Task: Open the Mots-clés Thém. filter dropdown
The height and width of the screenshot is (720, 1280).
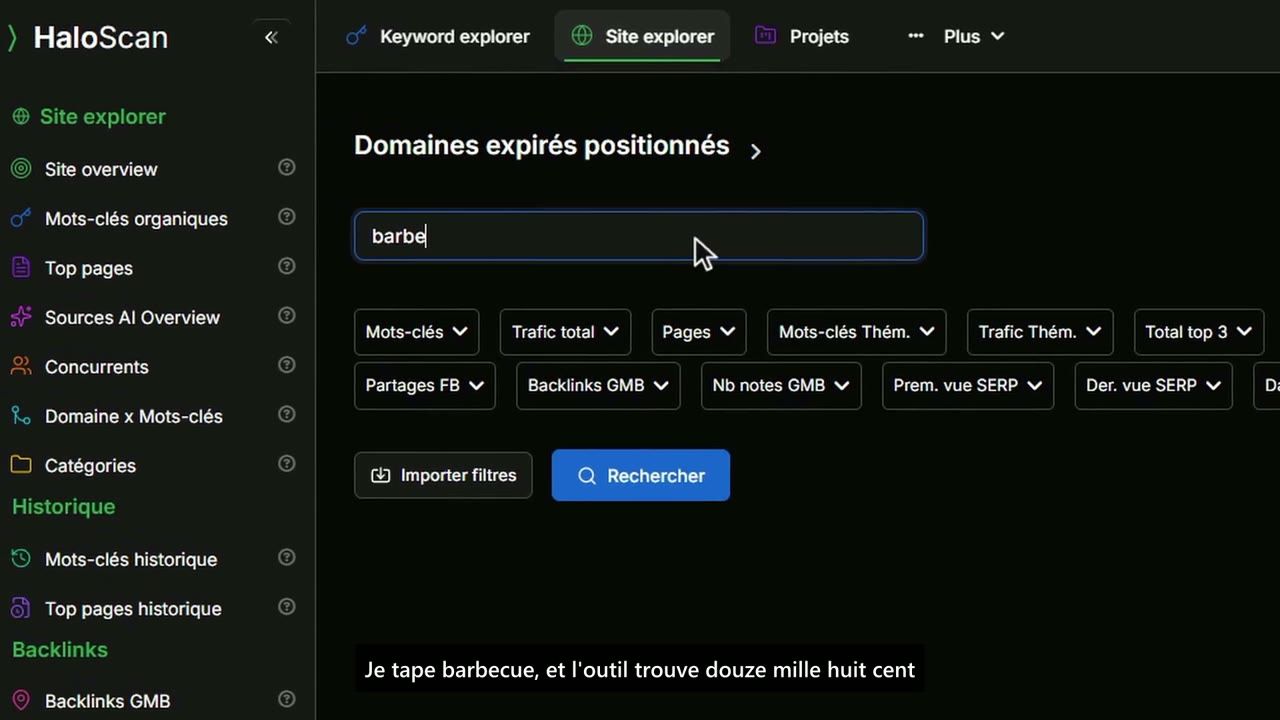Action: [x=856, y=332]
